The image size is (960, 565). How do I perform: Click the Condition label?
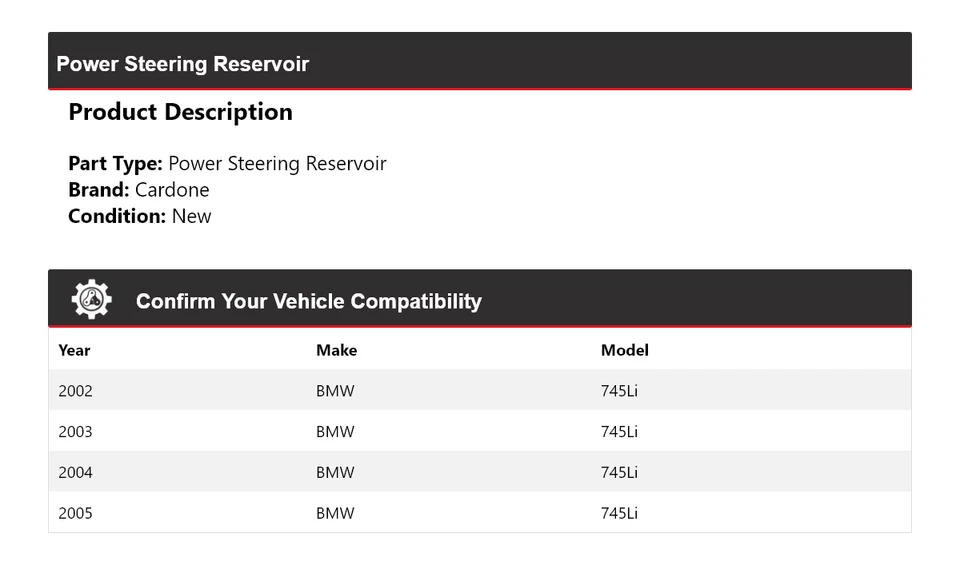pyautogui.click(x=117, y=216)
